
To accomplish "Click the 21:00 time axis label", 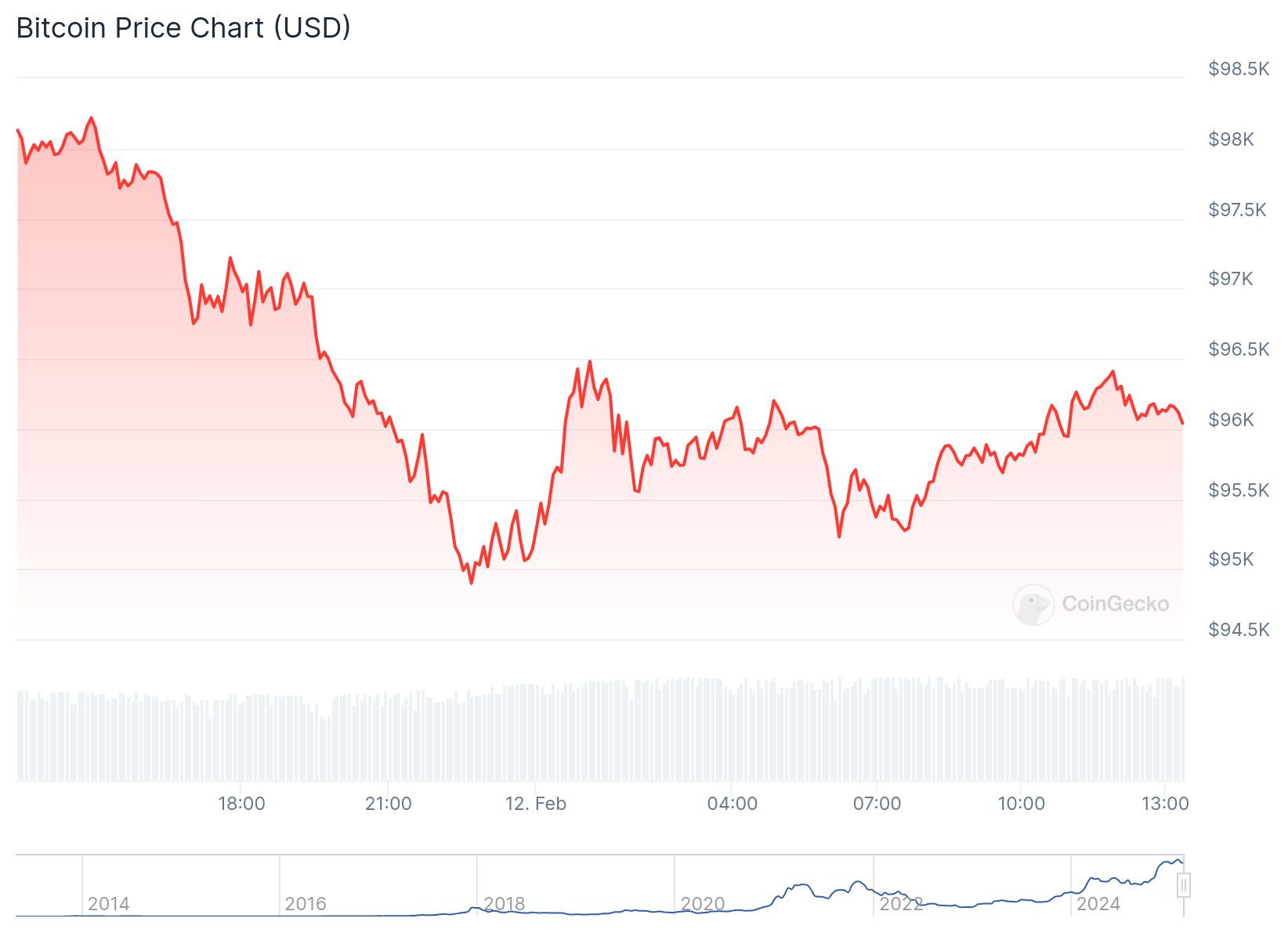I will pos(388,804).
